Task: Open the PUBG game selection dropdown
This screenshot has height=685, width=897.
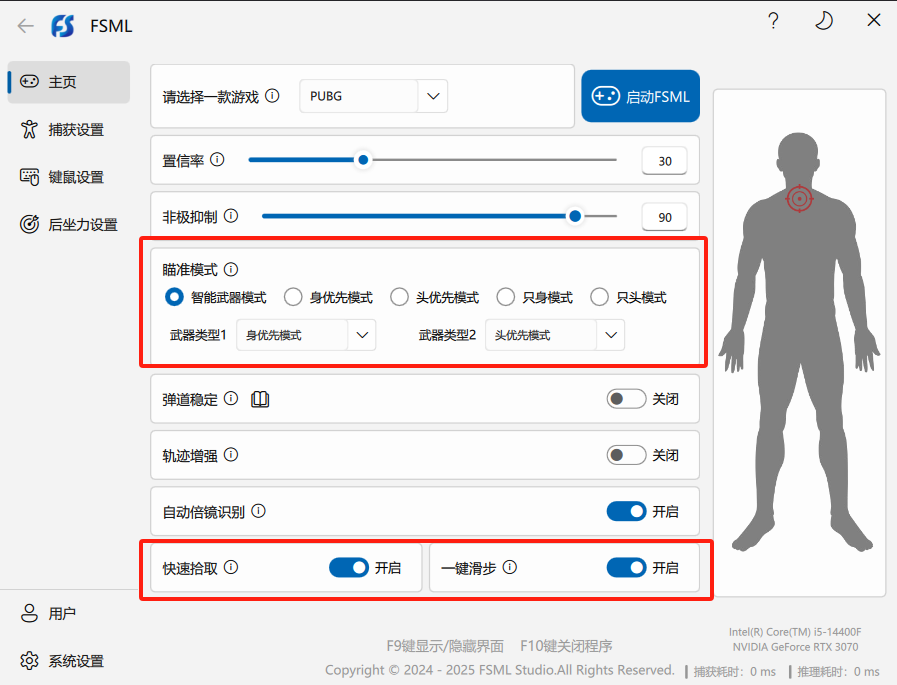Action: tap(432, 97)
